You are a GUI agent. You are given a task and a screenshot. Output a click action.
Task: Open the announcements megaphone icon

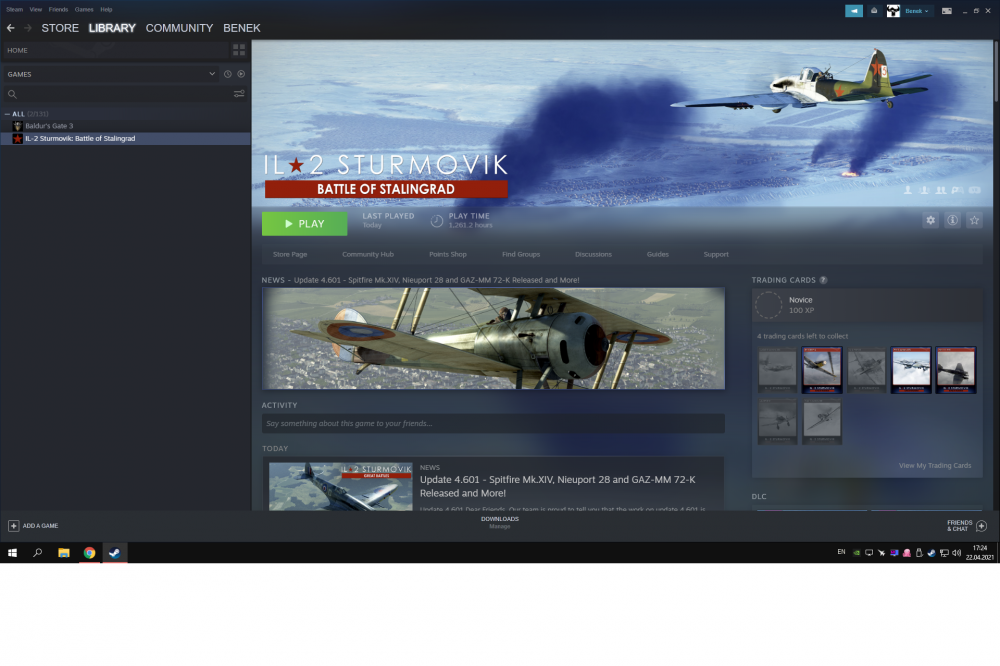tap(853, 11)
